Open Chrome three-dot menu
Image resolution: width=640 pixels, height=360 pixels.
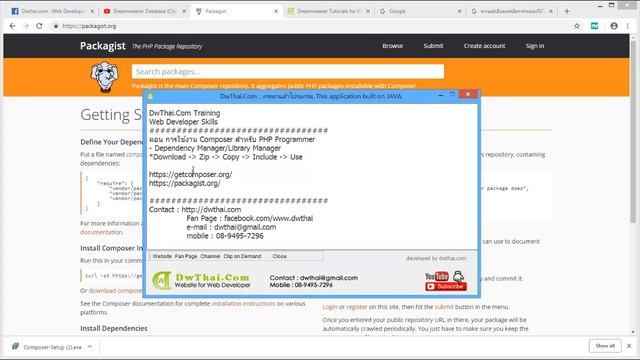(627, 26)
